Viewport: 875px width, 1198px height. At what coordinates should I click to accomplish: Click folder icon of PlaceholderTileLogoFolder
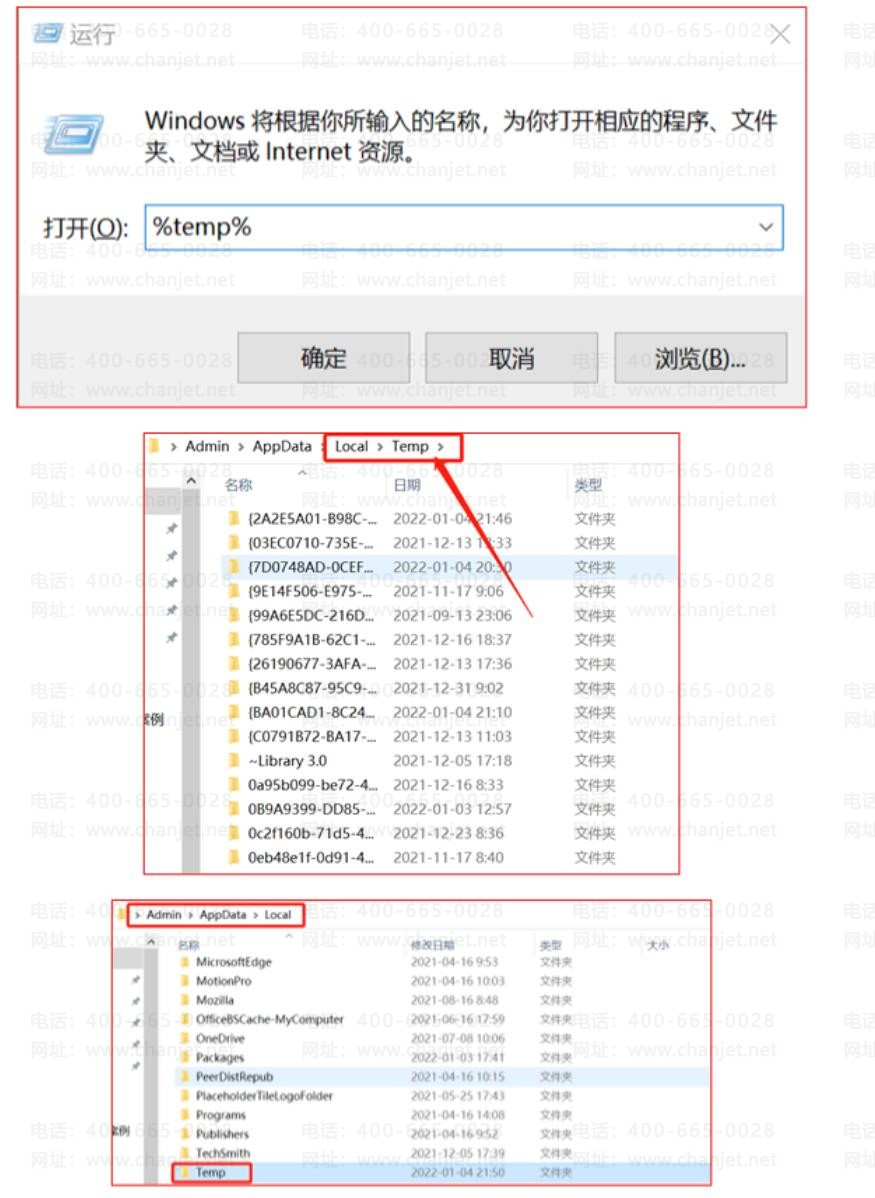[x=185, y=1096]
